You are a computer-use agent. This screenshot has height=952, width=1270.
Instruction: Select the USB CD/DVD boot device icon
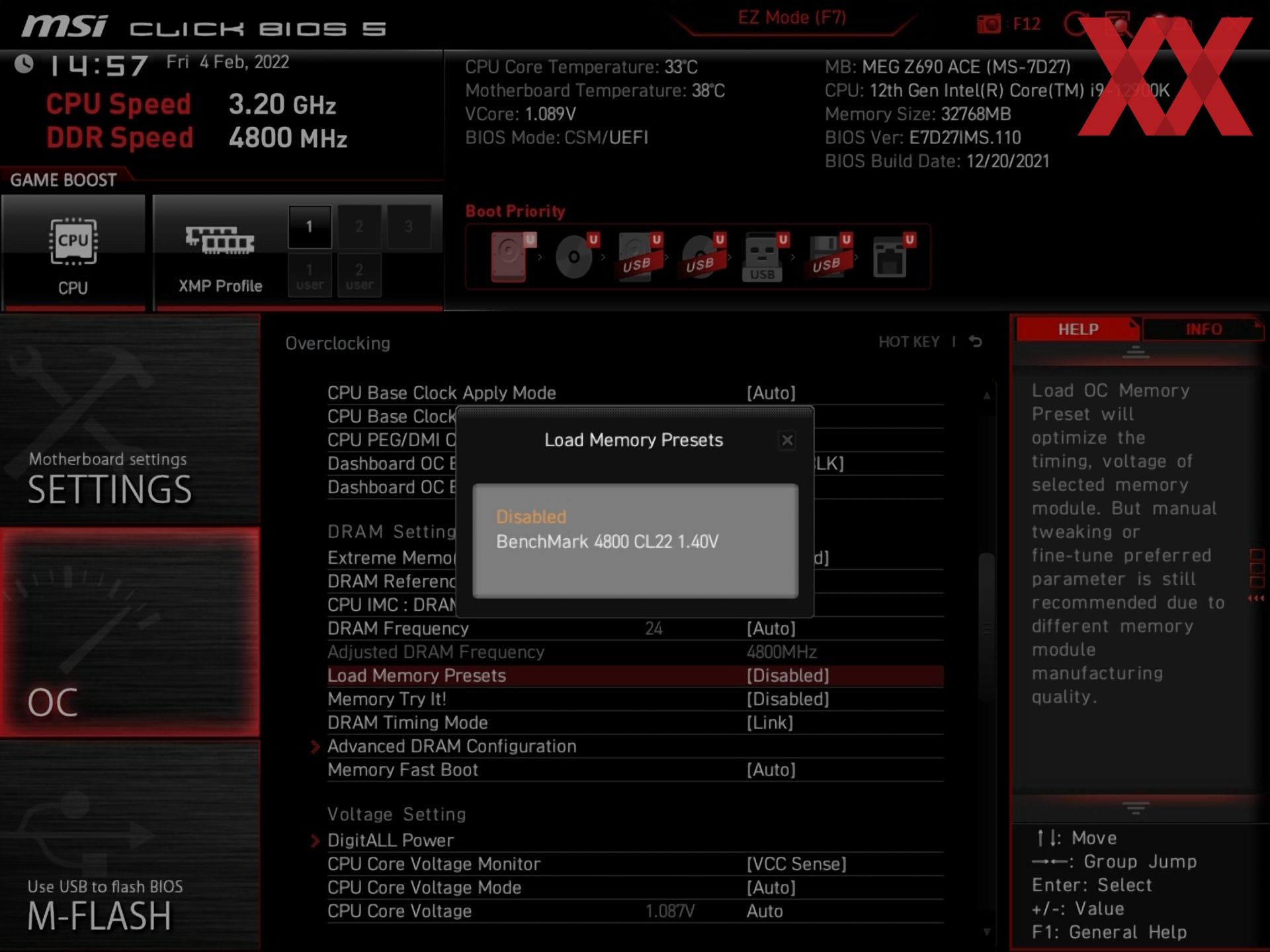(702, 257)
